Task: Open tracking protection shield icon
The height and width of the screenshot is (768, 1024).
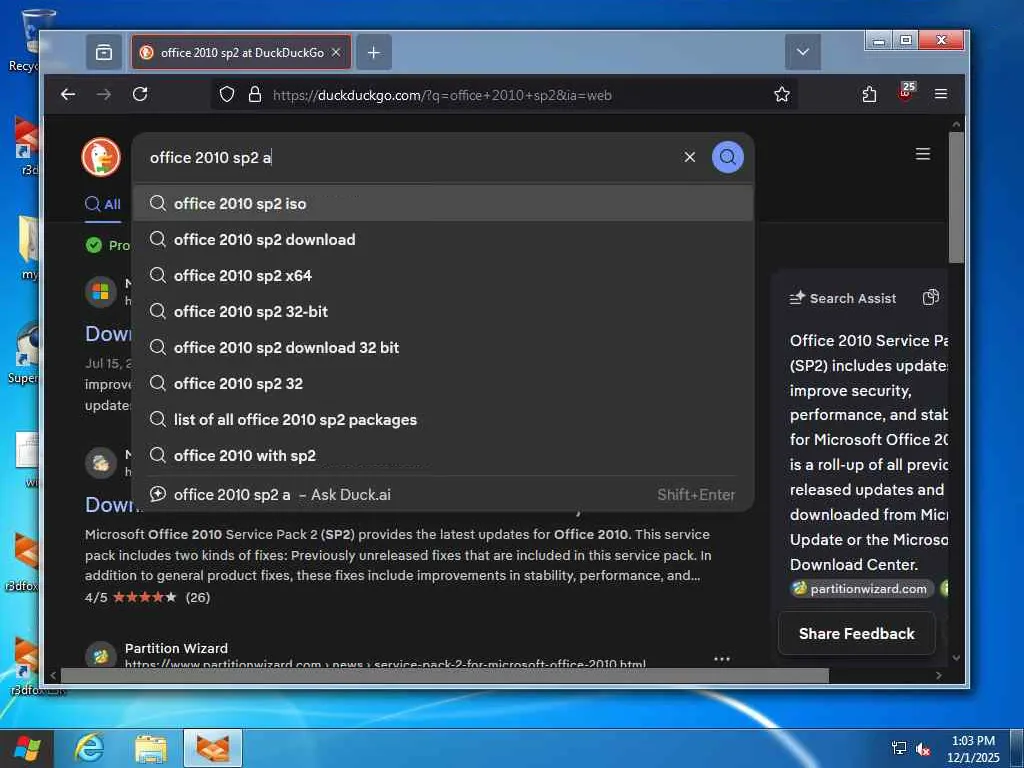Action: 227,95
